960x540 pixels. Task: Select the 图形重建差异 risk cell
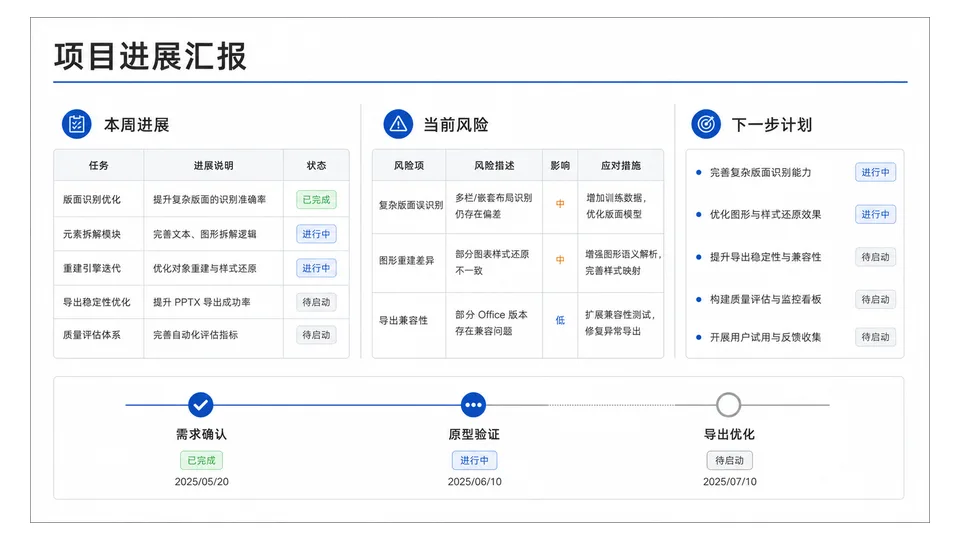[x=407, y=261]
